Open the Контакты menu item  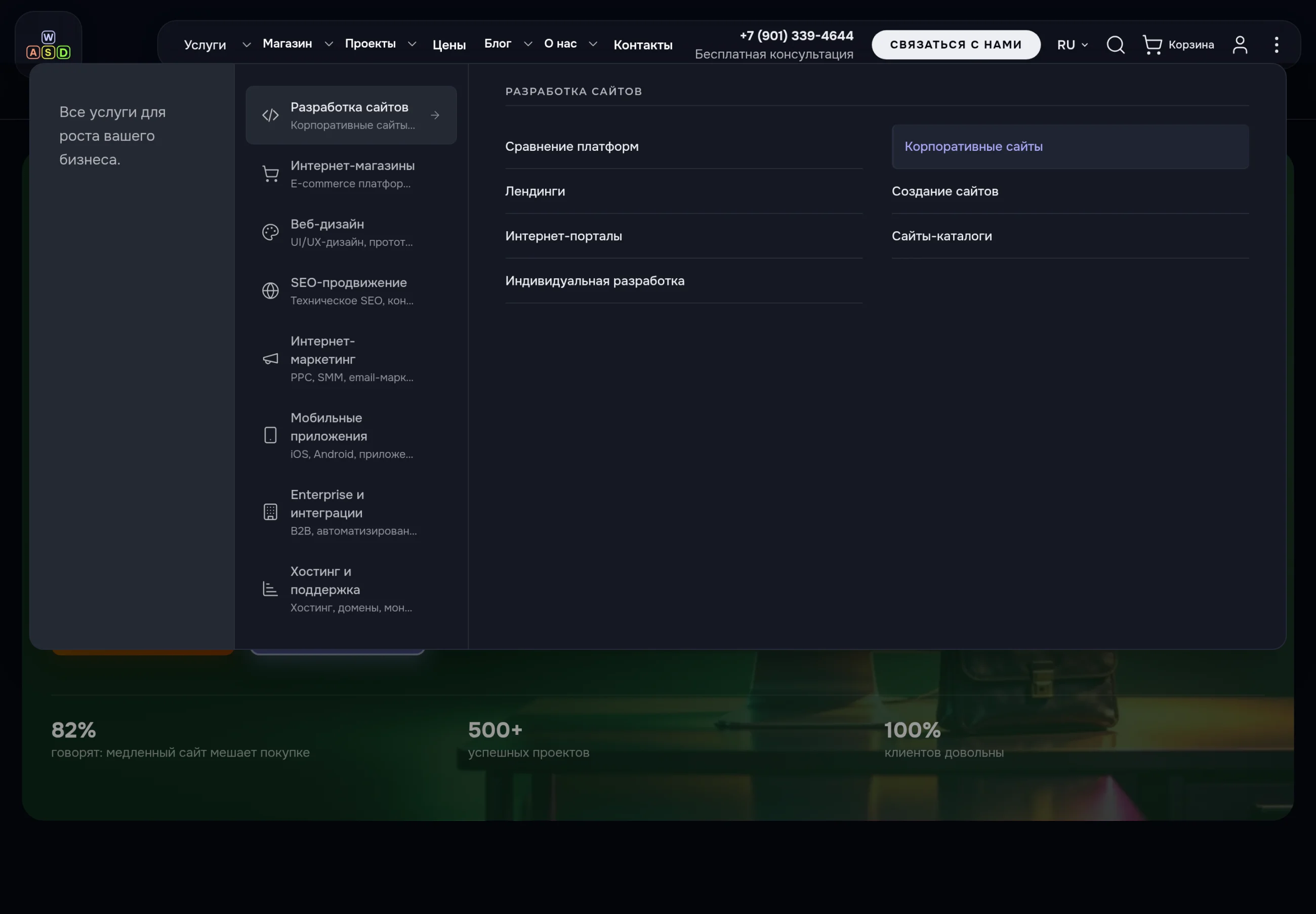coord(643,45)
